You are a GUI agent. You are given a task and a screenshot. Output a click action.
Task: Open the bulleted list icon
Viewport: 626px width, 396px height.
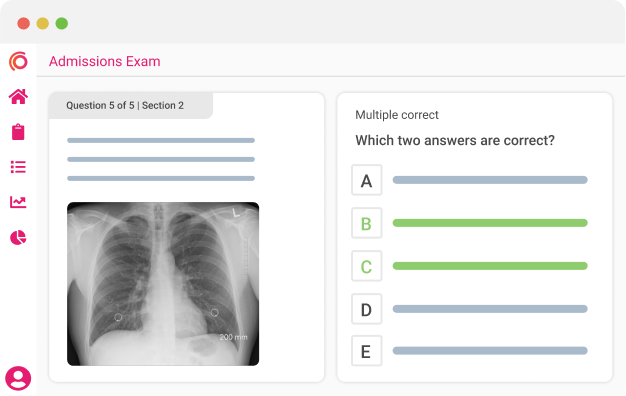tap(18, 167)
